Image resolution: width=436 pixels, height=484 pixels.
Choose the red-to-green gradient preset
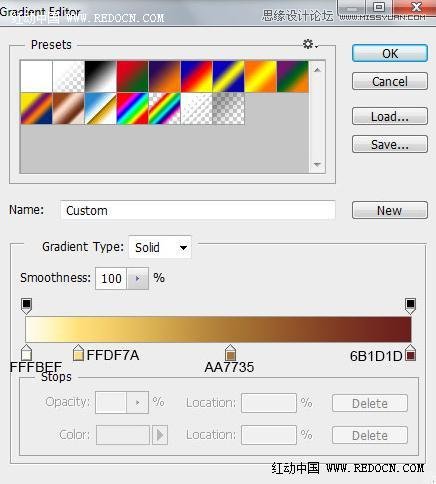[132, 76]
